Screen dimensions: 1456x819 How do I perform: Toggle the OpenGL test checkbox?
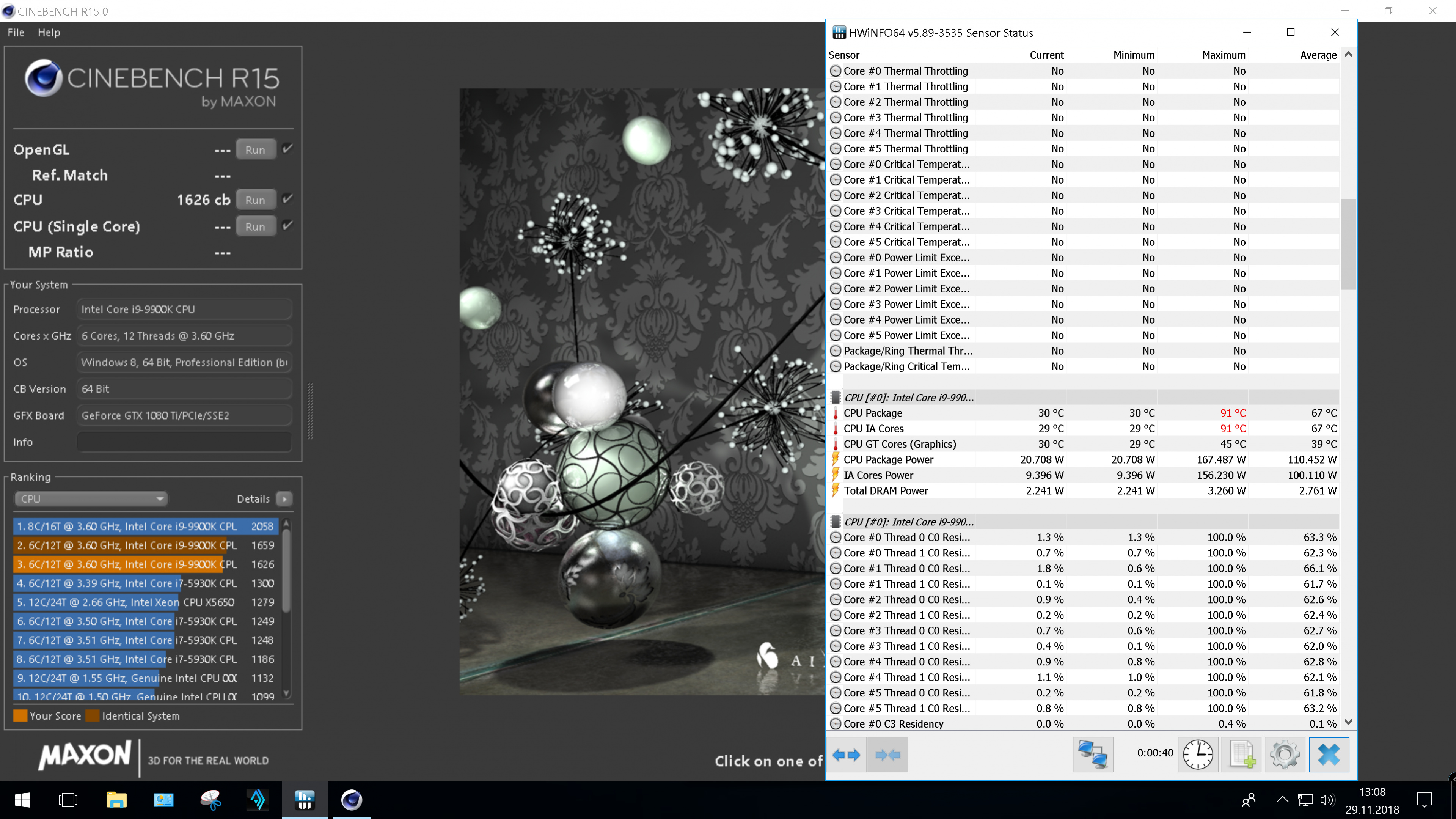[288, 149]
